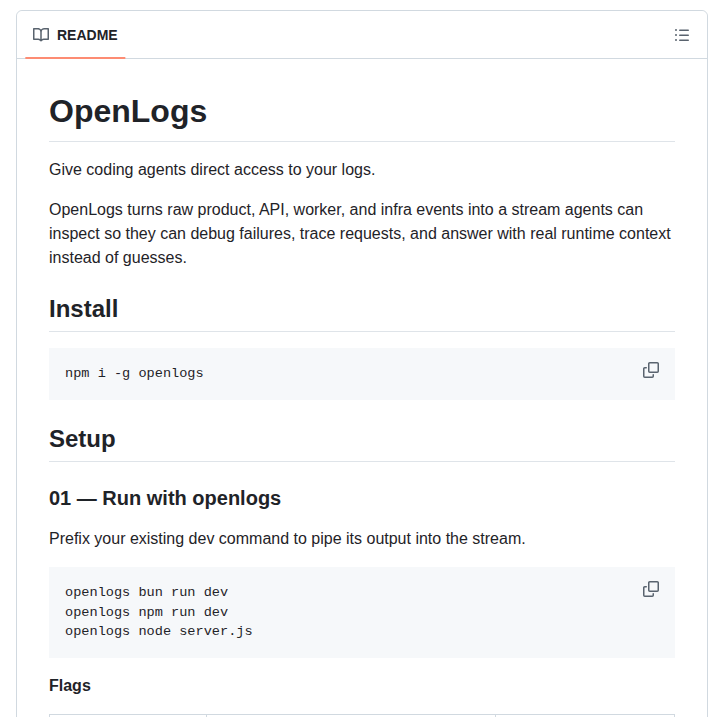
Task: Click the Setup section heading
Action: coord(82,439)
